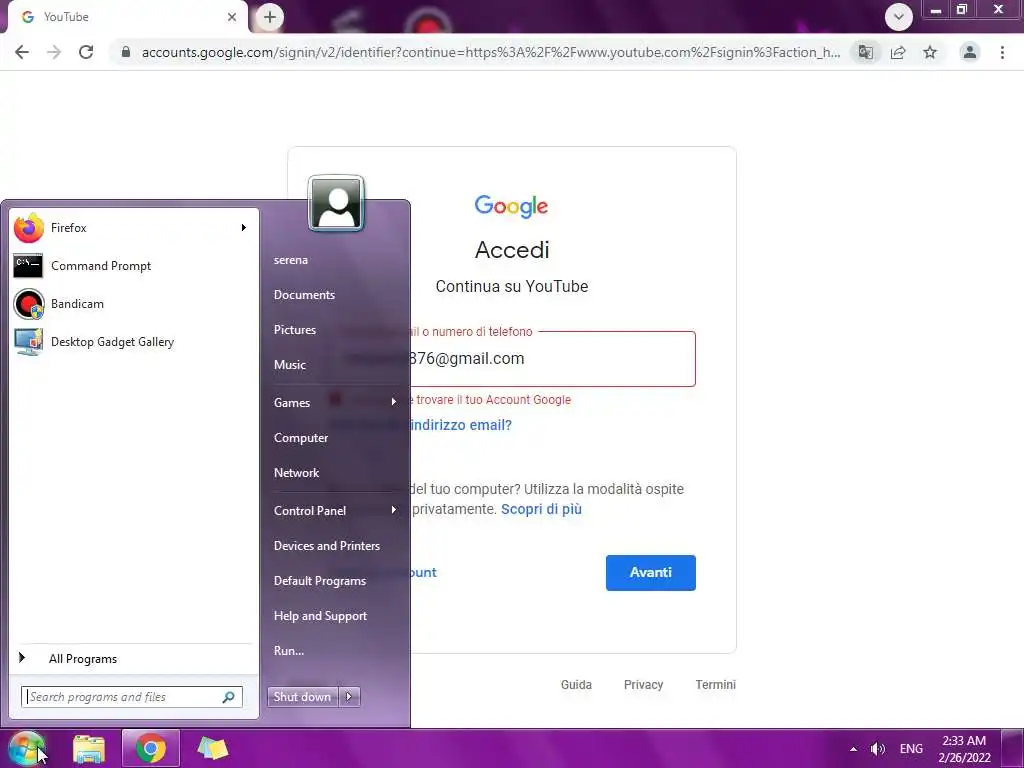Screen dimensions: 1024x768
Task: Open the serena user folder
Action: (x=291, y=260)
